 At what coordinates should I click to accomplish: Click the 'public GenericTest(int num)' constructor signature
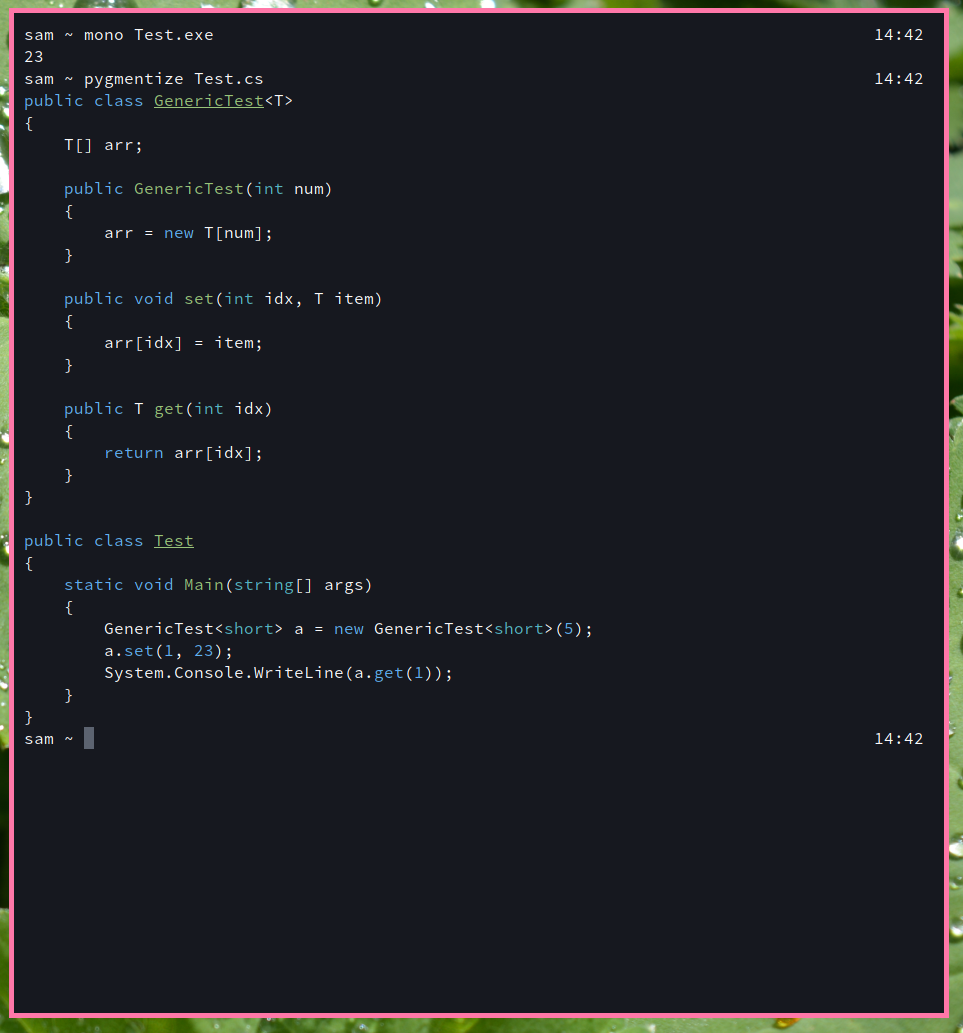tap(198, 189)
